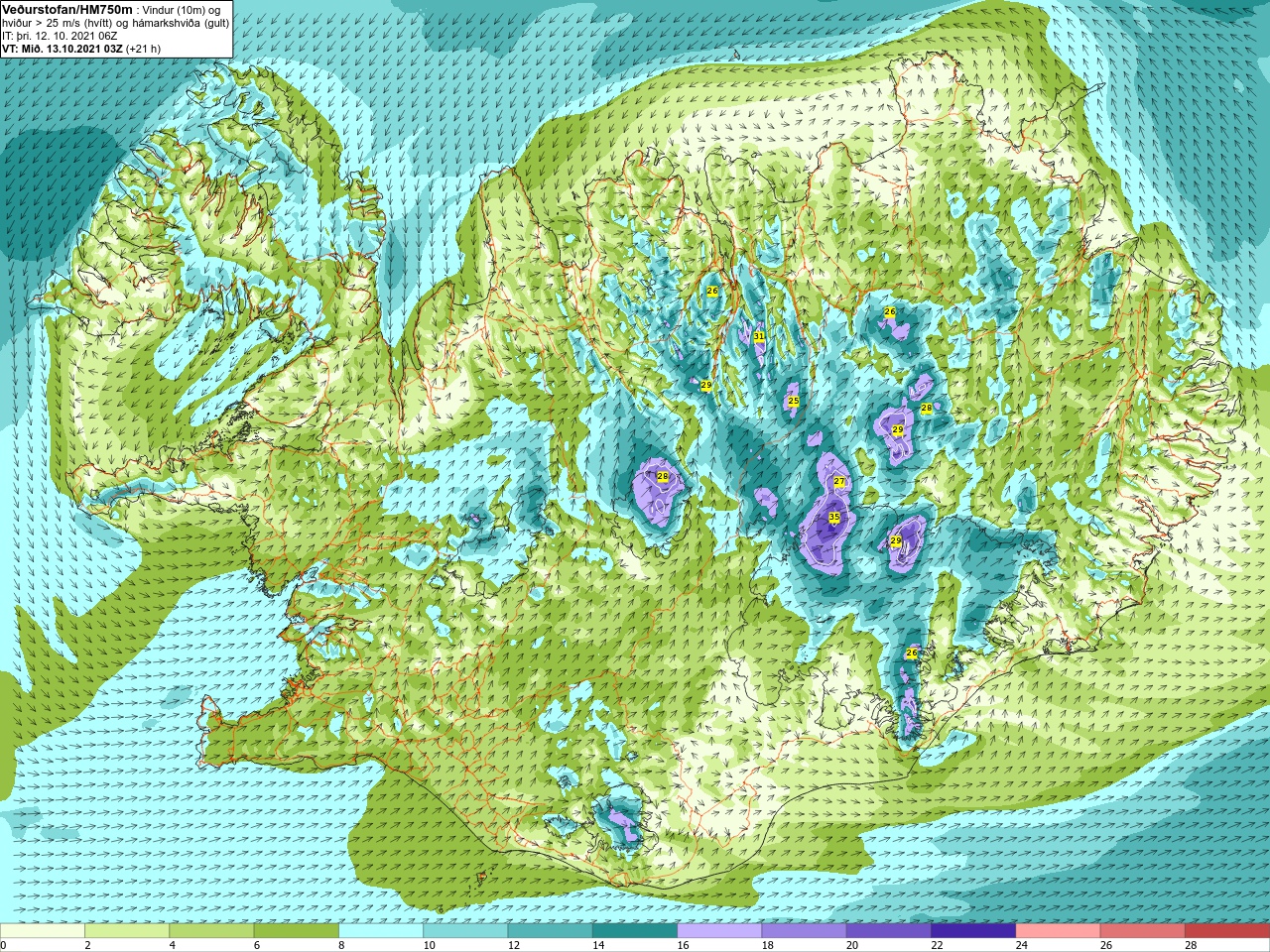Click the yellow max gust label 25
This screenshot has height=952, width=1270.
[x=793, y=401]
